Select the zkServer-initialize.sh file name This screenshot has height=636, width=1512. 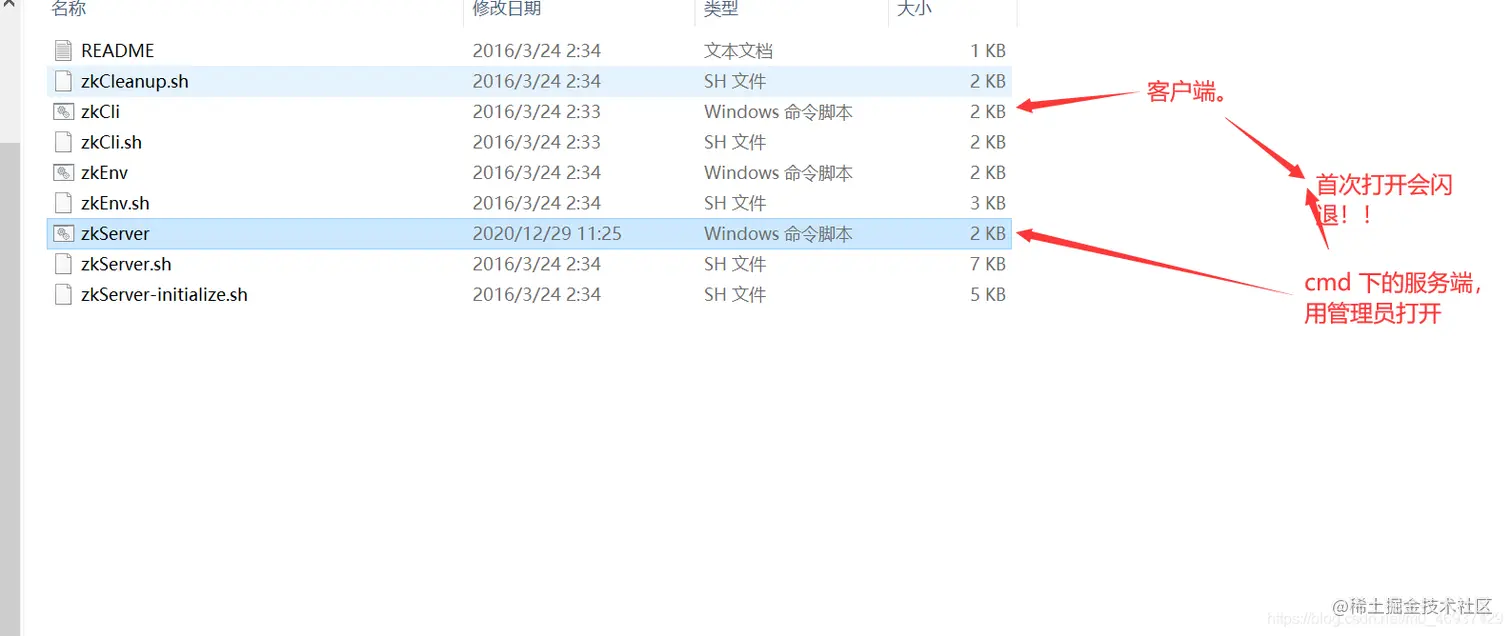165,295
